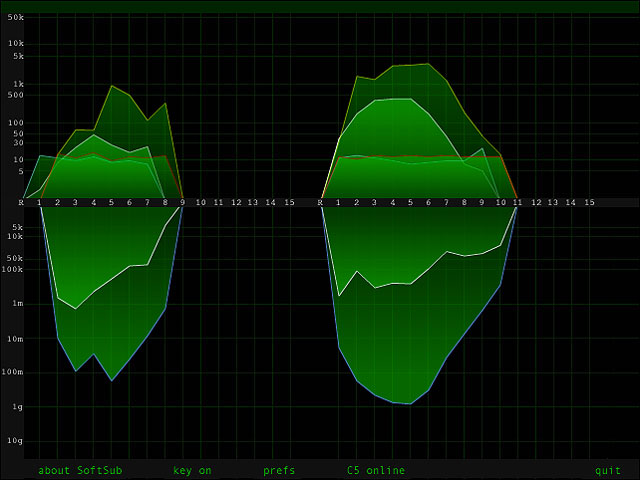Select harmonic 6 on the right graph axis
Image resolution: width=640 pixels, height=480 pixels.
[428, 202]
